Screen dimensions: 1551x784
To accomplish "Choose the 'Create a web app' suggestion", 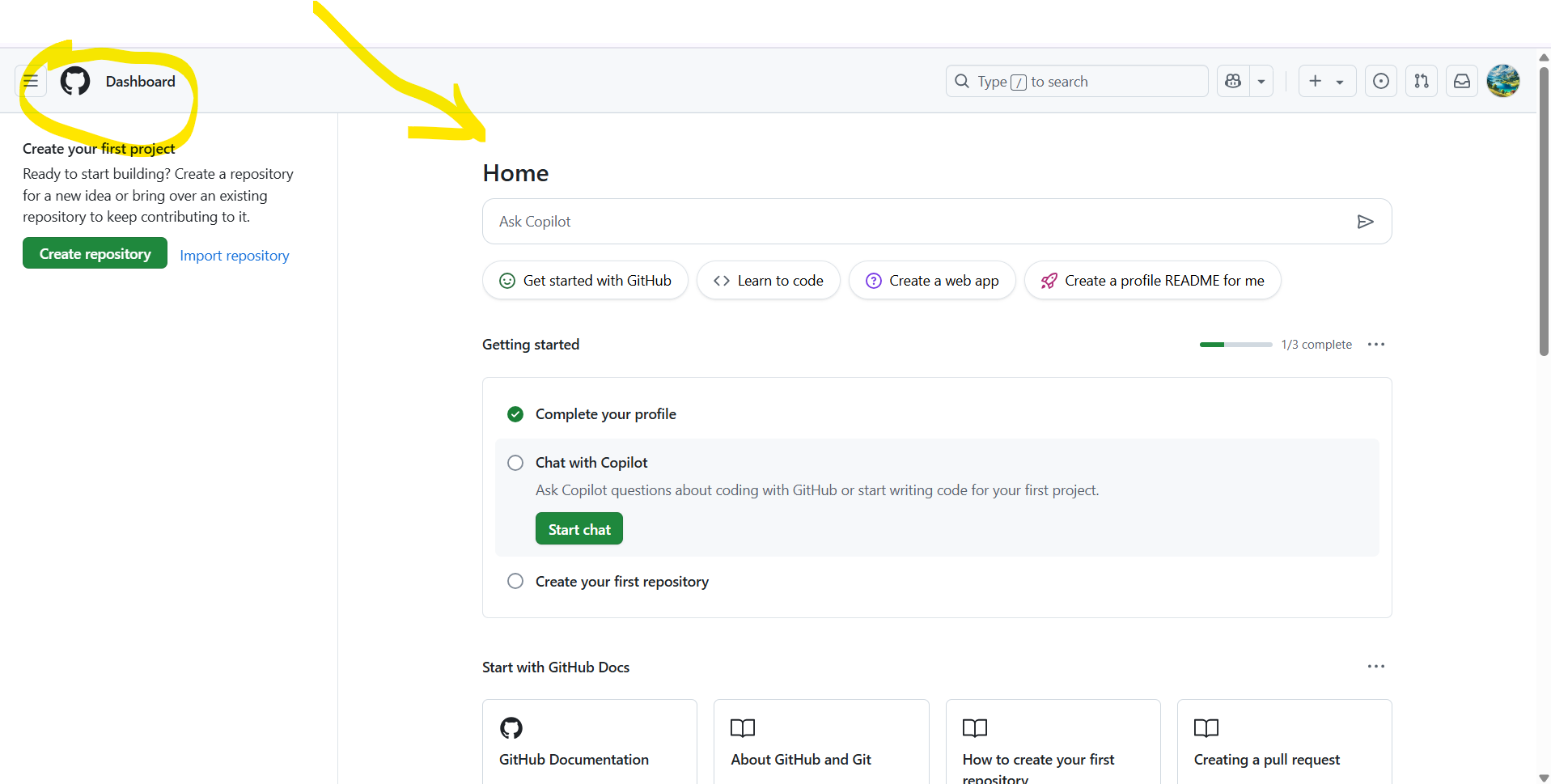I will [932, 280].
